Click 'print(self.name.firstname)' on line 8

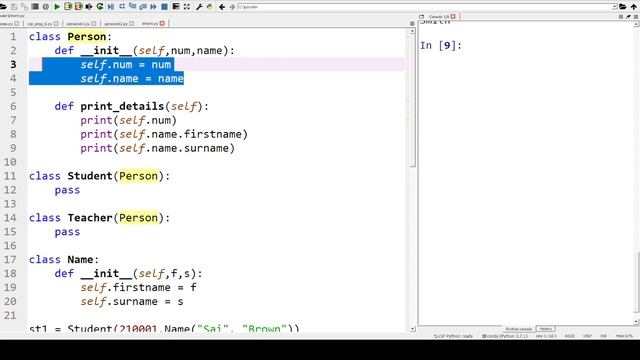[x=164, y=134]
